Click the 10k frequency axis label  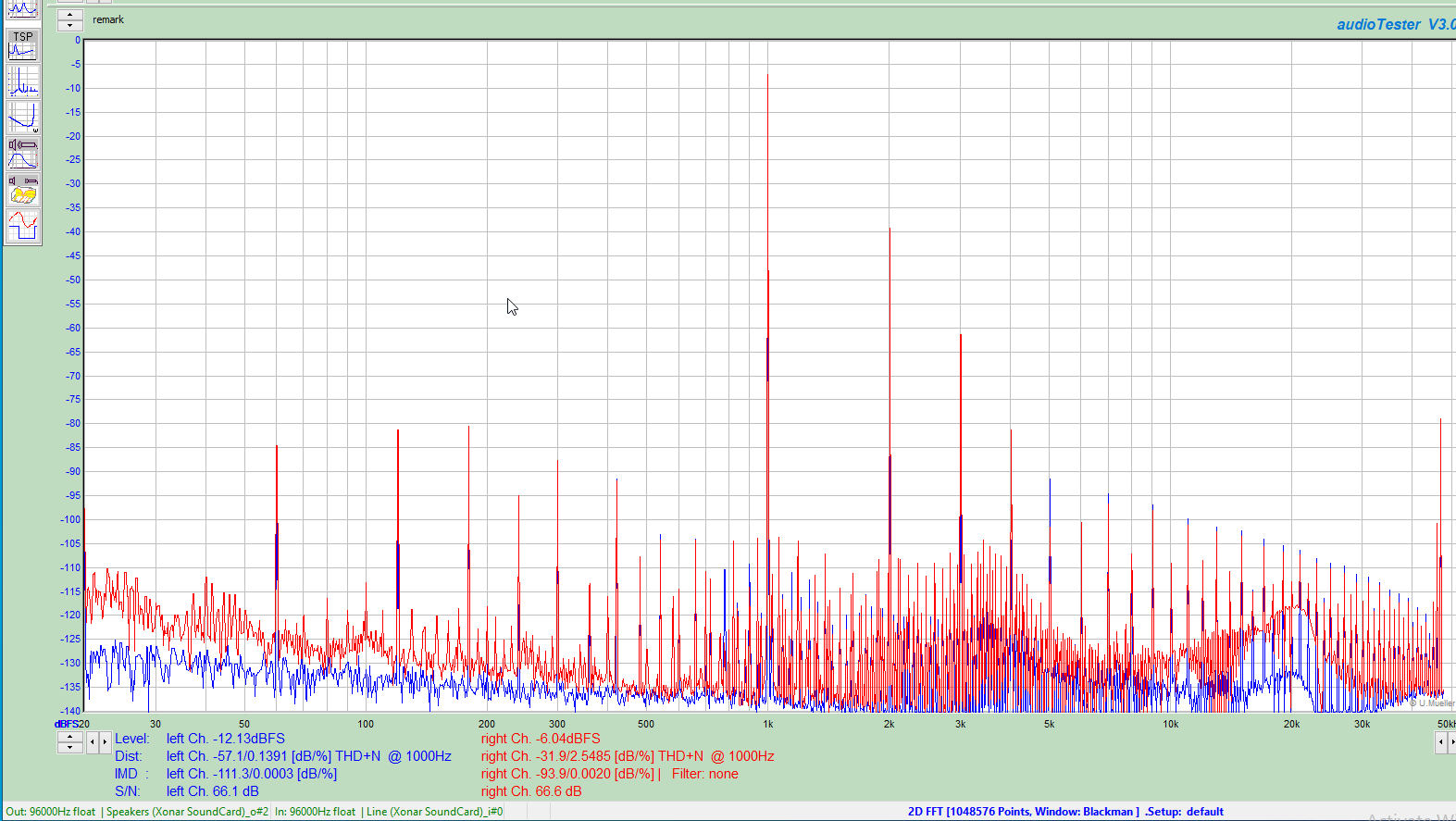pos(1171,725)
